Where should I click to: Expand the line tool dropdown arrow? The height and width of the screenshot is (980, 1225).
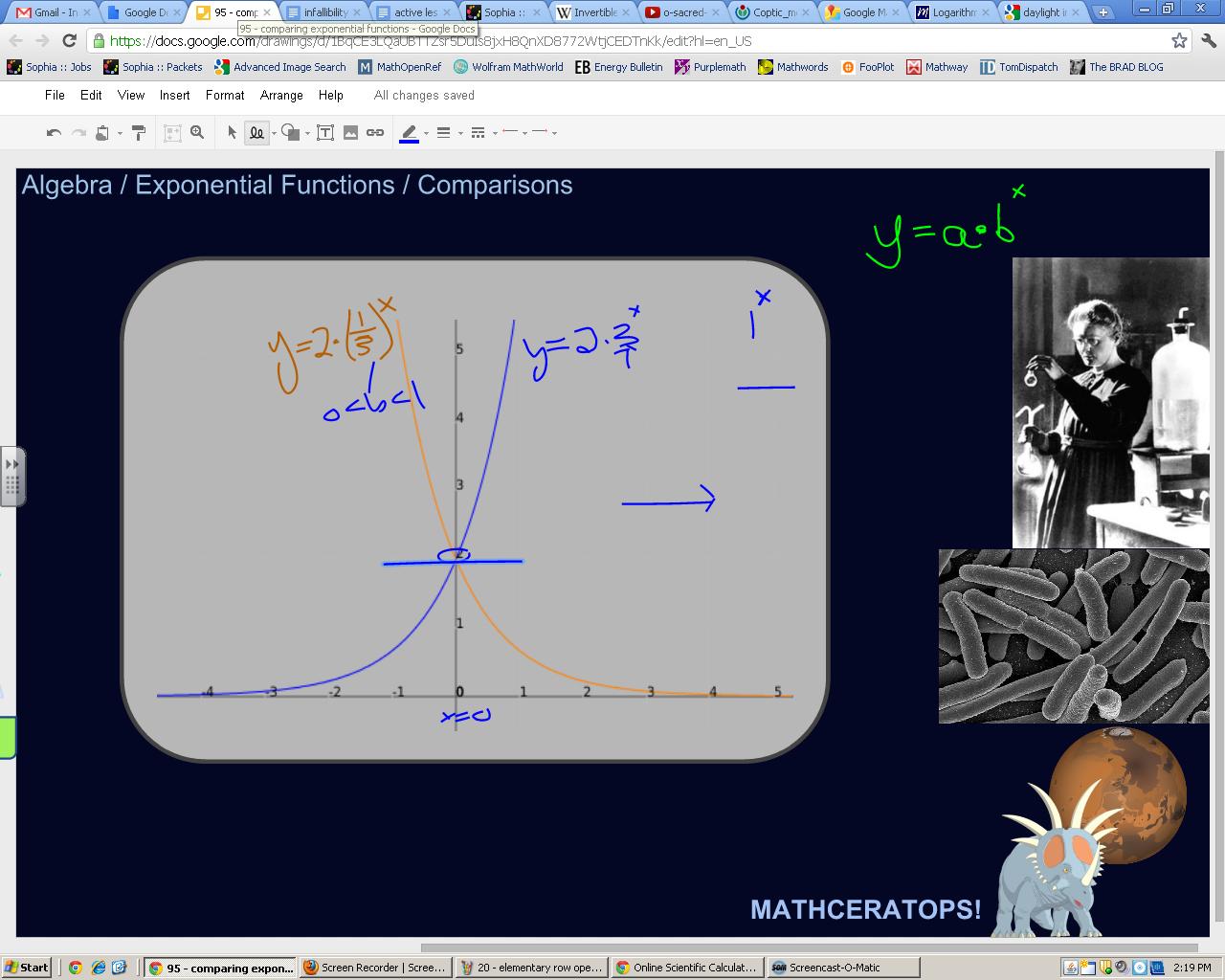(x=274, y=134)
